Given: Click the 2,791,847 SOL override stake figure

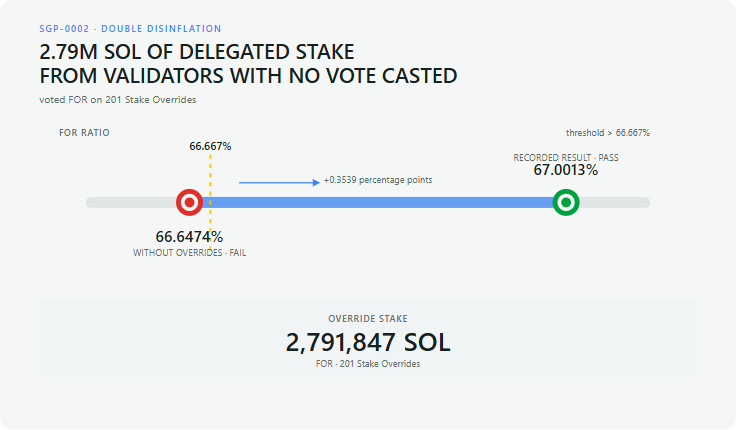Looking at the screenshot, I should pyautogui.click(x=368, y=342).
